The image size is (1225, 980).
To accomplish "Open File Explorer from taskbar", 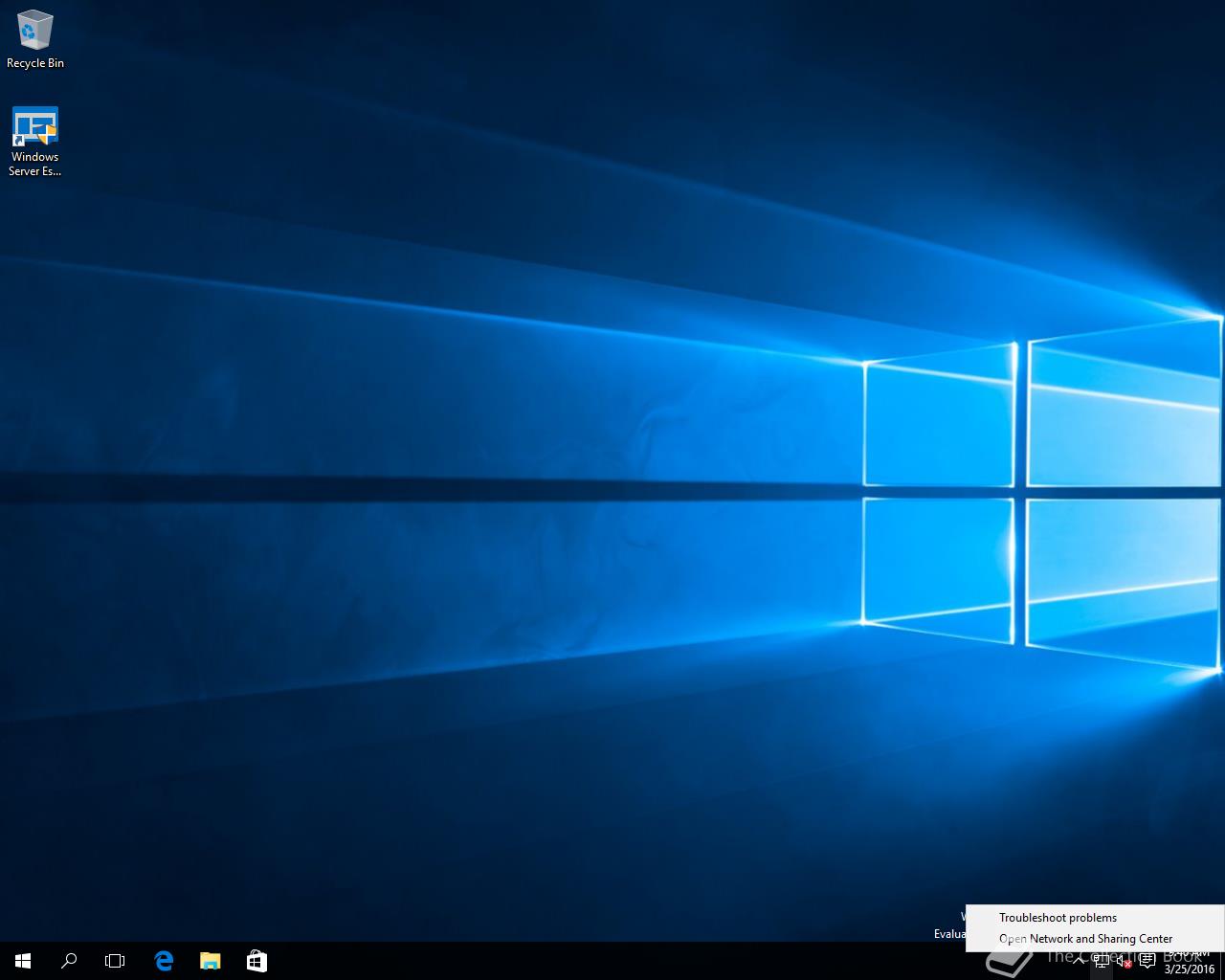I will click(210, 961).
